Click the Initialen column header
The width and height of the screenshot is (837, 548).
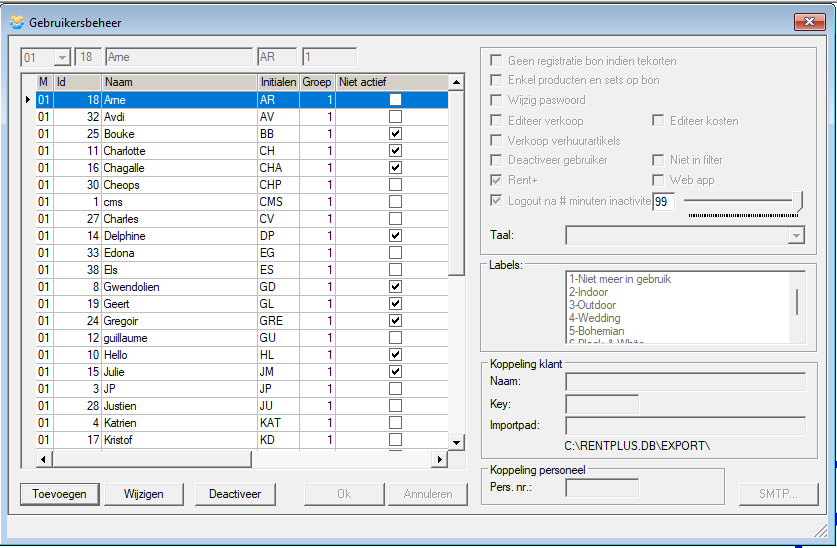[277, 81]
